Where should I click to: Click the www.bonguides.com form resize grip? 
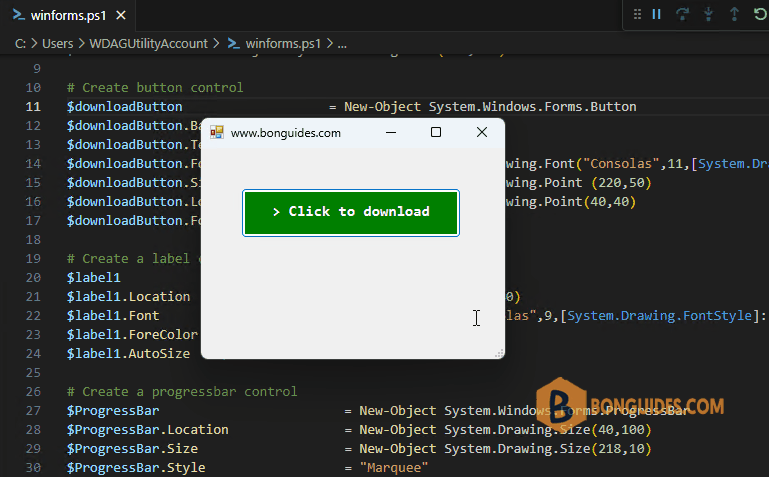pos(499,353)
